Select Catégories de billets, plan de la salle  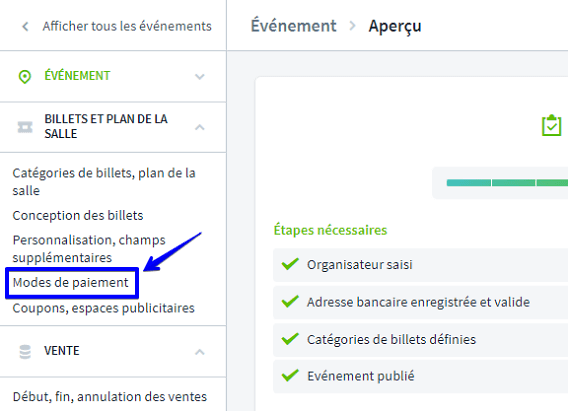(104, 182)
